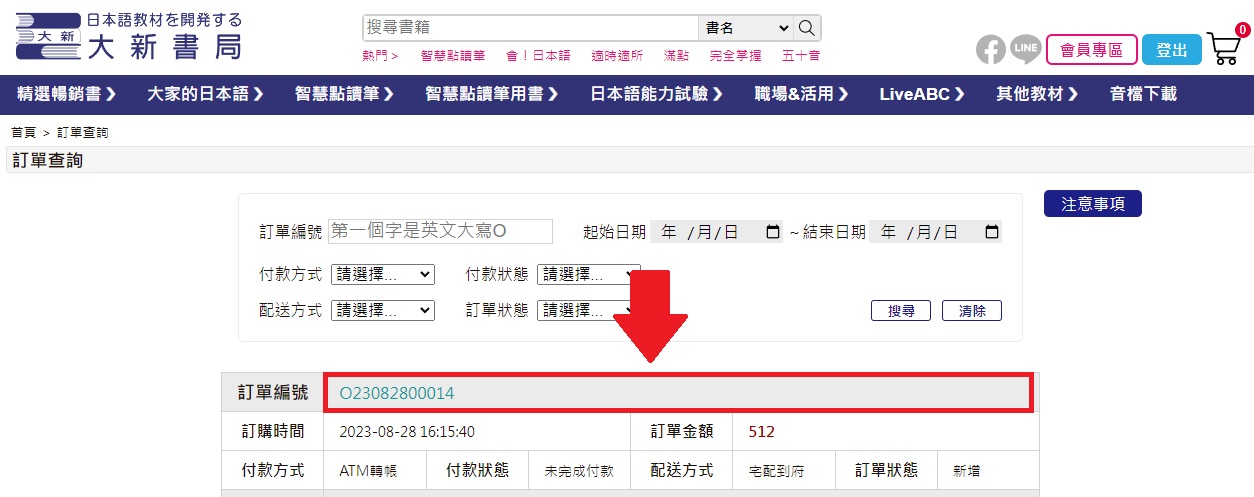Click the magnifier search icon button

808,28
